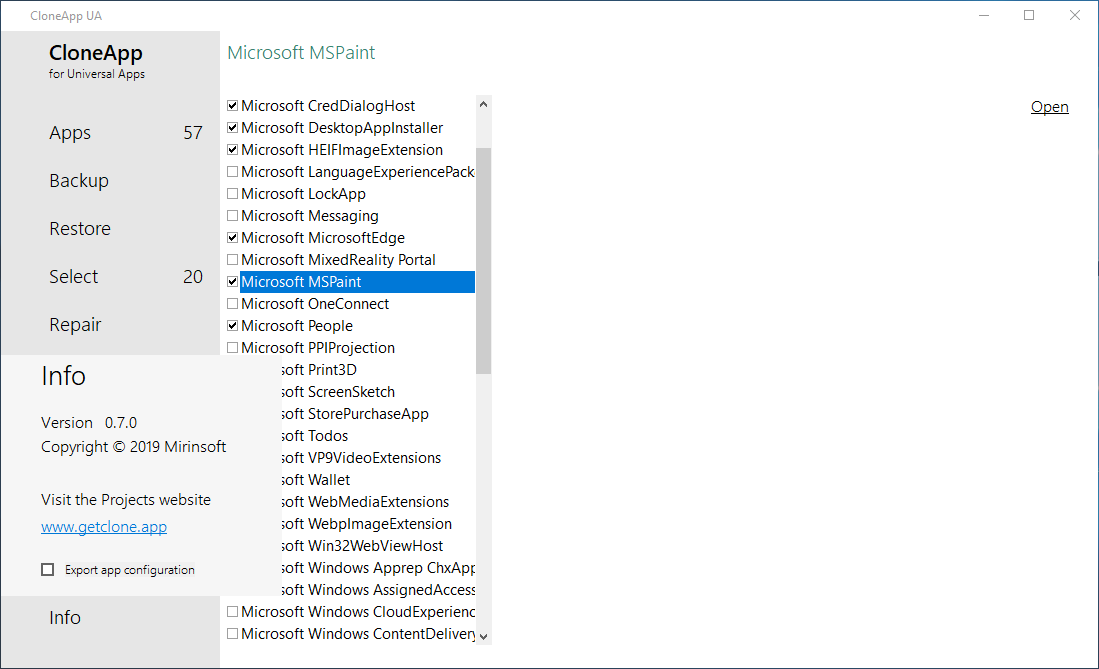Untick the Microsoft DesktopAppInstaller checkbox

pyautogui.click(x=233, y=128)
